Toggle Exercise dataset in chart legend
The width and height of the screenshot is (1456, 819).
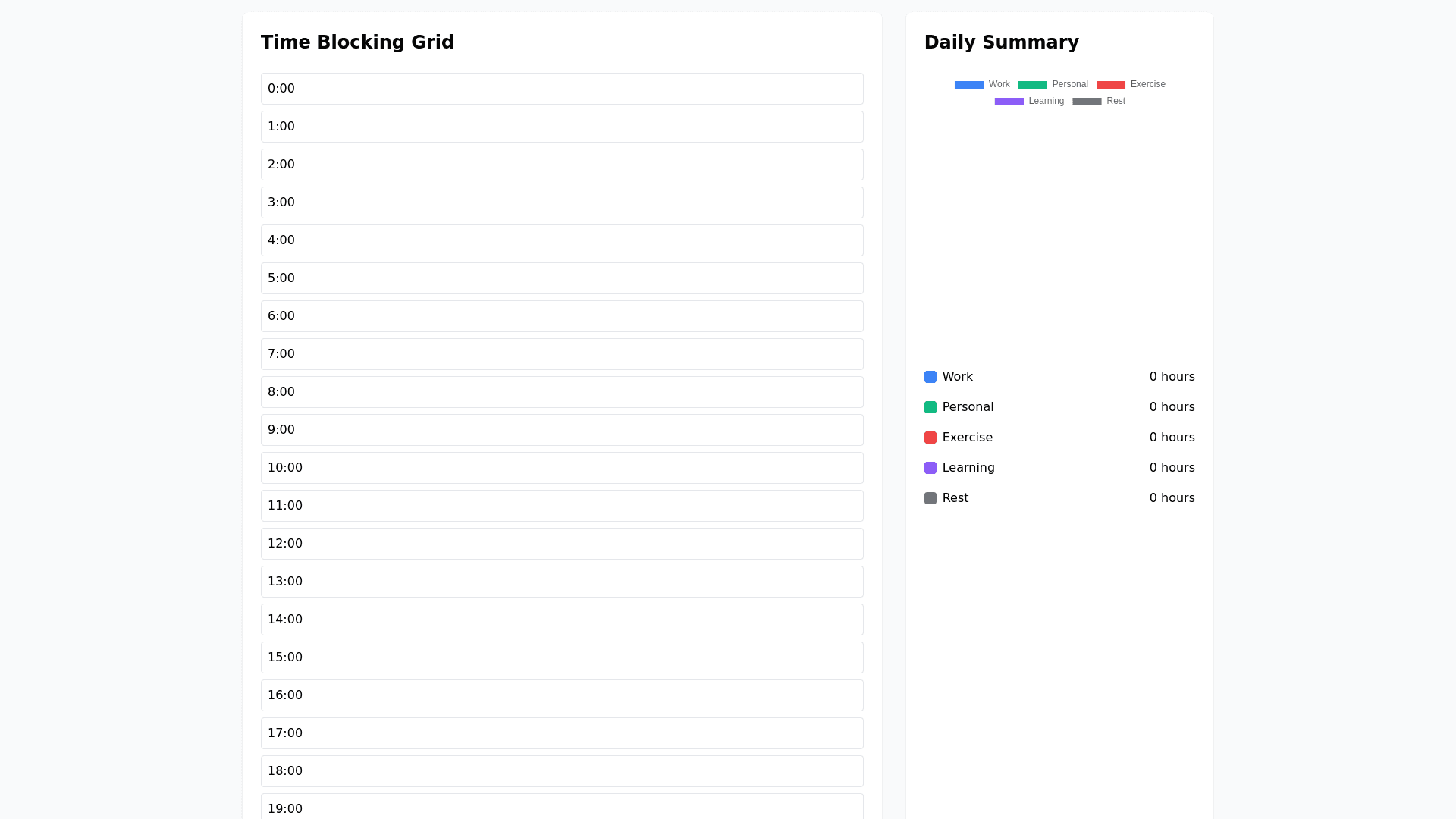[x=1130, y=84]
